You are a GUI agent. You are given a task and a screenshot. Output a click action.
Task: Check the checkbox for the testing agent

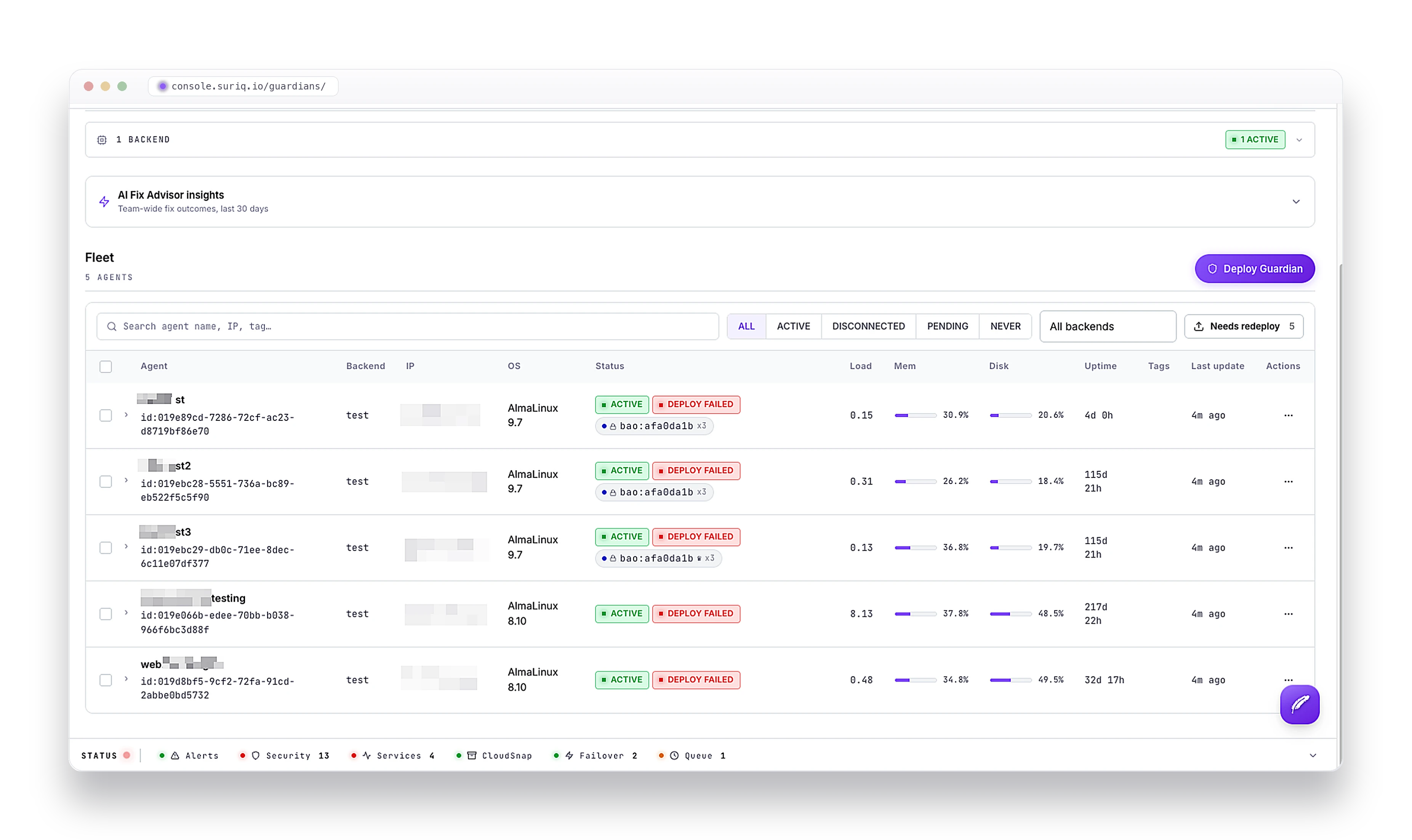coord(106,614)
